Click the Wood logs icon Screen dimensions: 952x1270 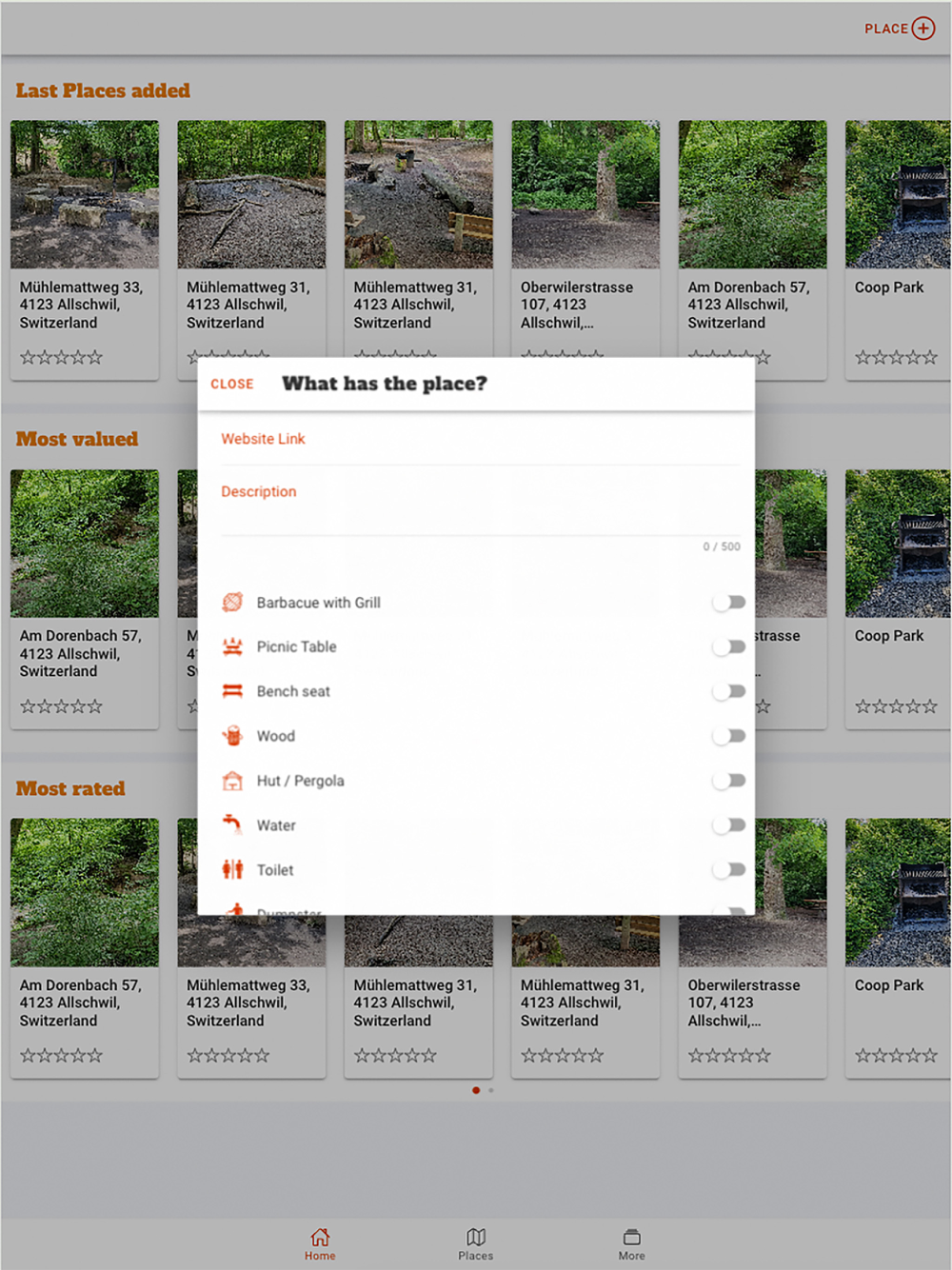coord(232,736)
